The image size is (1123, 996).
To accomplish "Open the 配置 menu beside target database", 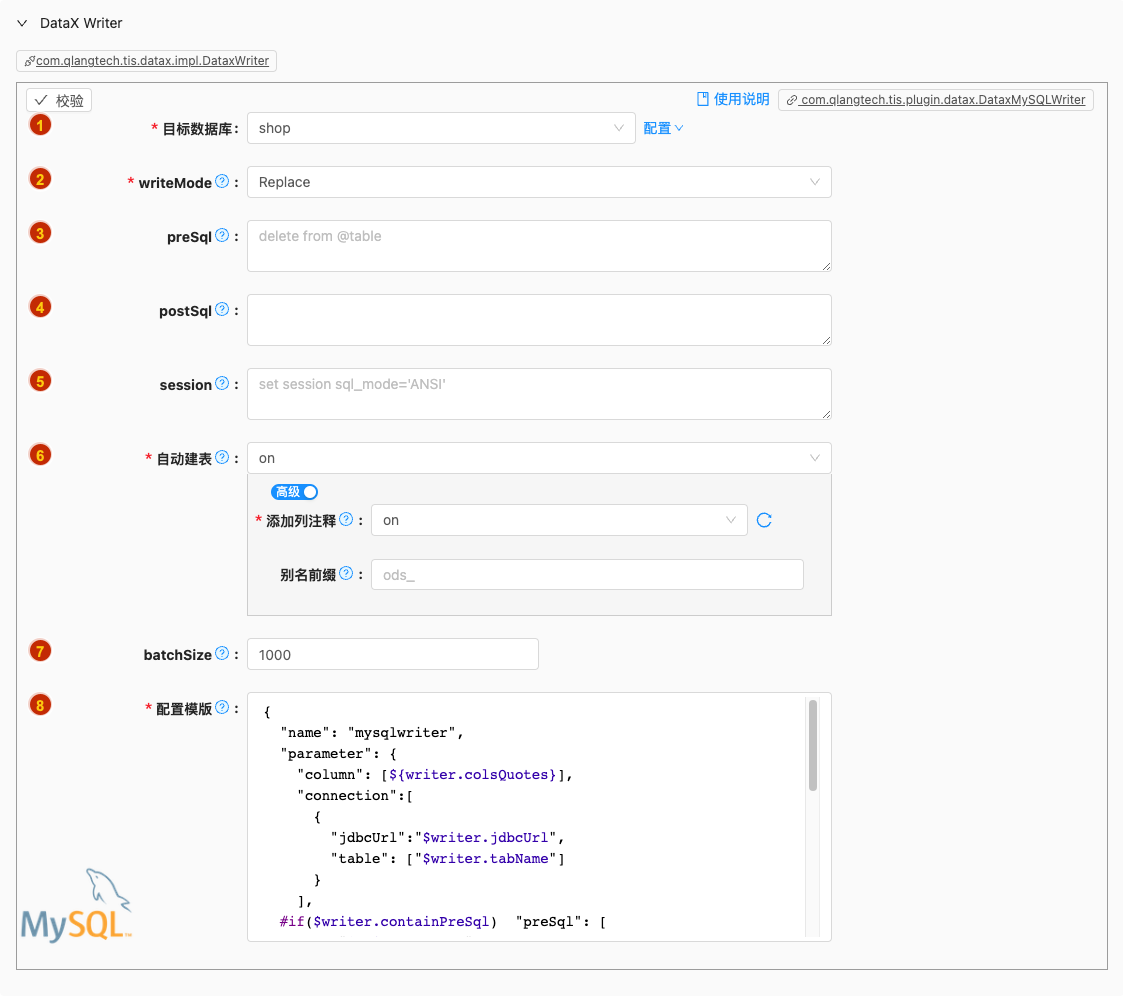I will tap(663, 128).
